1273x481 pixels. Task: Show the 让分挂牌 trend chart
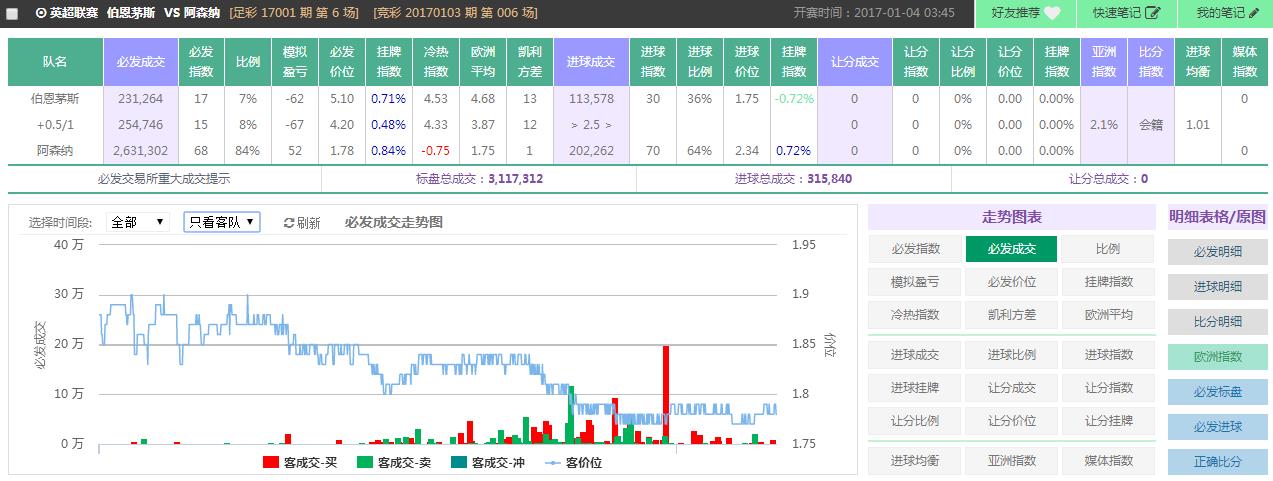click(1107, 420)
